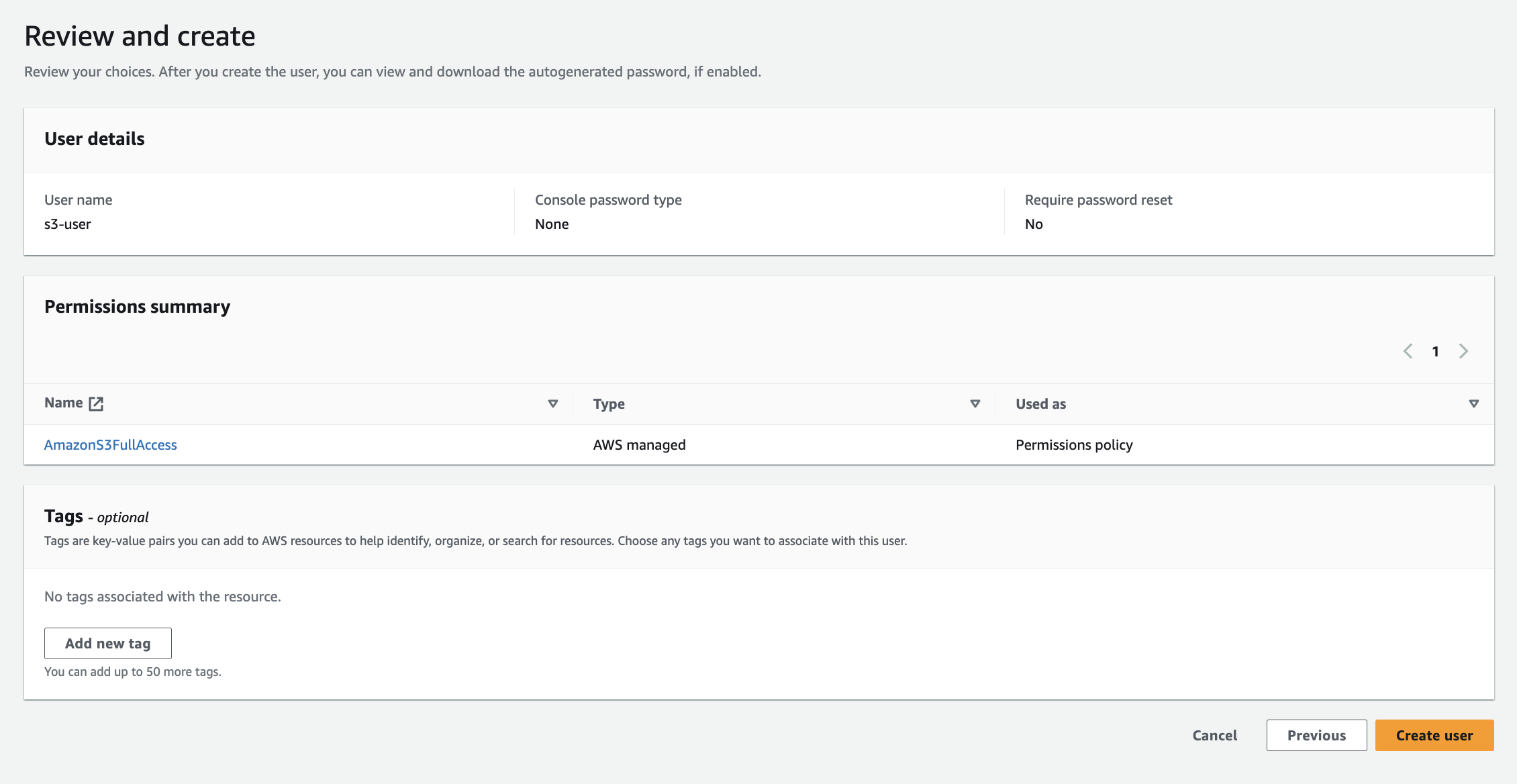1517x784 pixels.
Task: Click the orange Create user button
Action: 1434,736
